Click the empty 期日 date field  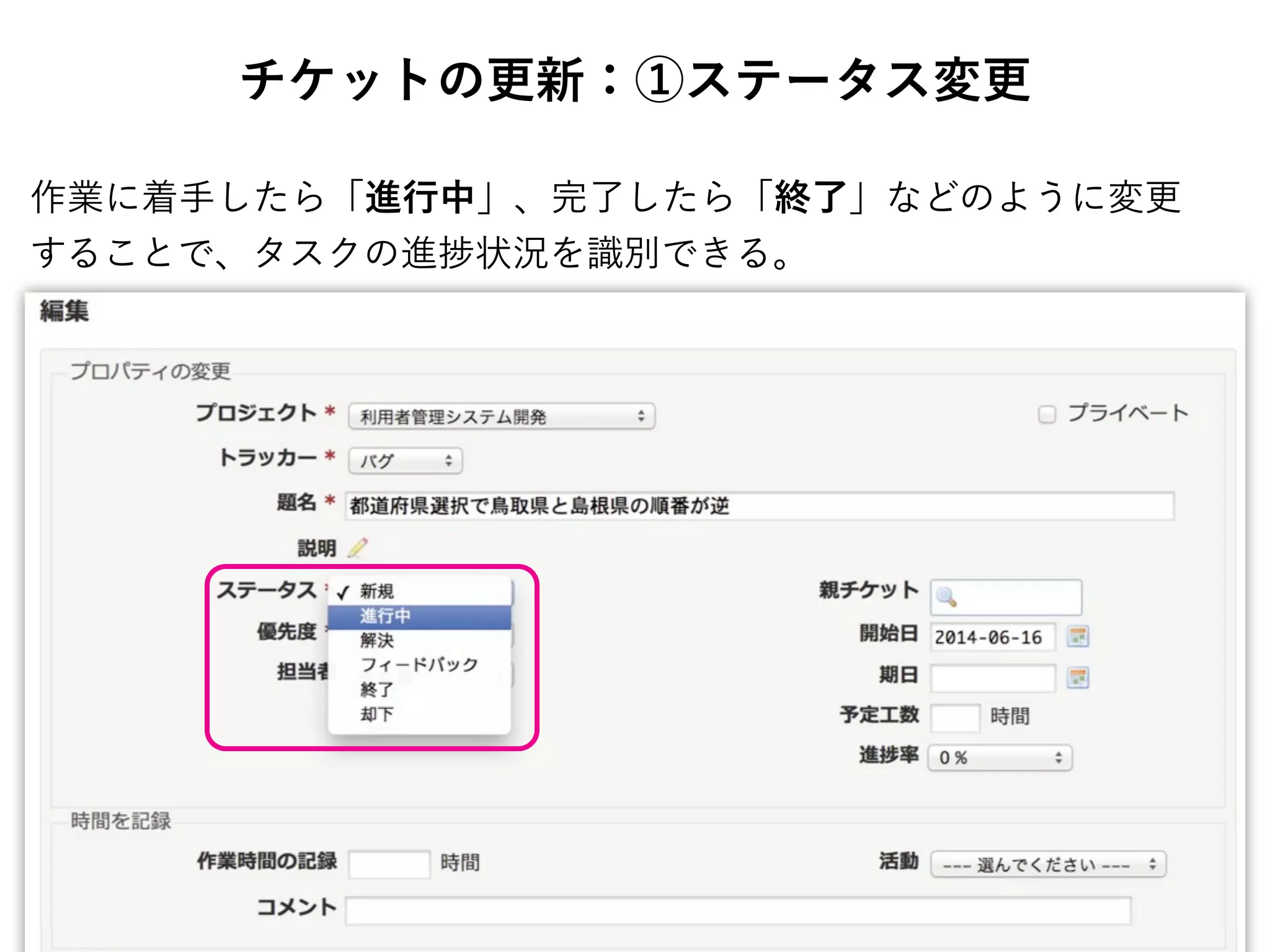(992, 677)
